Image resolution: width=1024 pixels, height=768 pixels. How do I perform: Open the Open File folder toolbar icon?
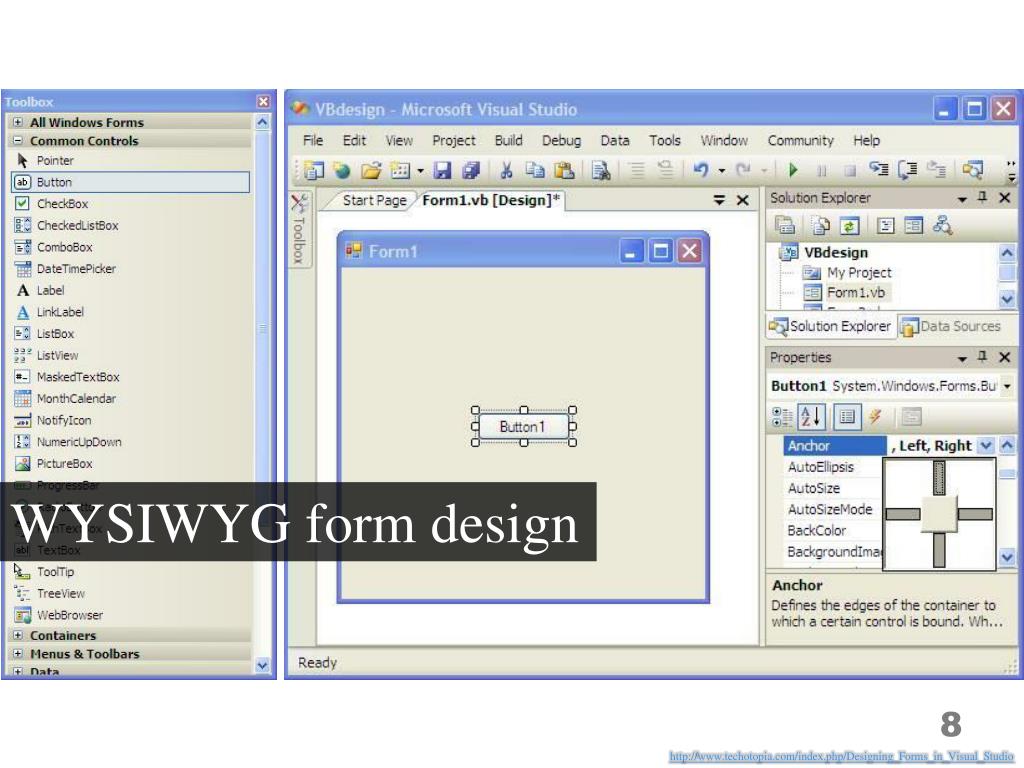tap(371, 171)
